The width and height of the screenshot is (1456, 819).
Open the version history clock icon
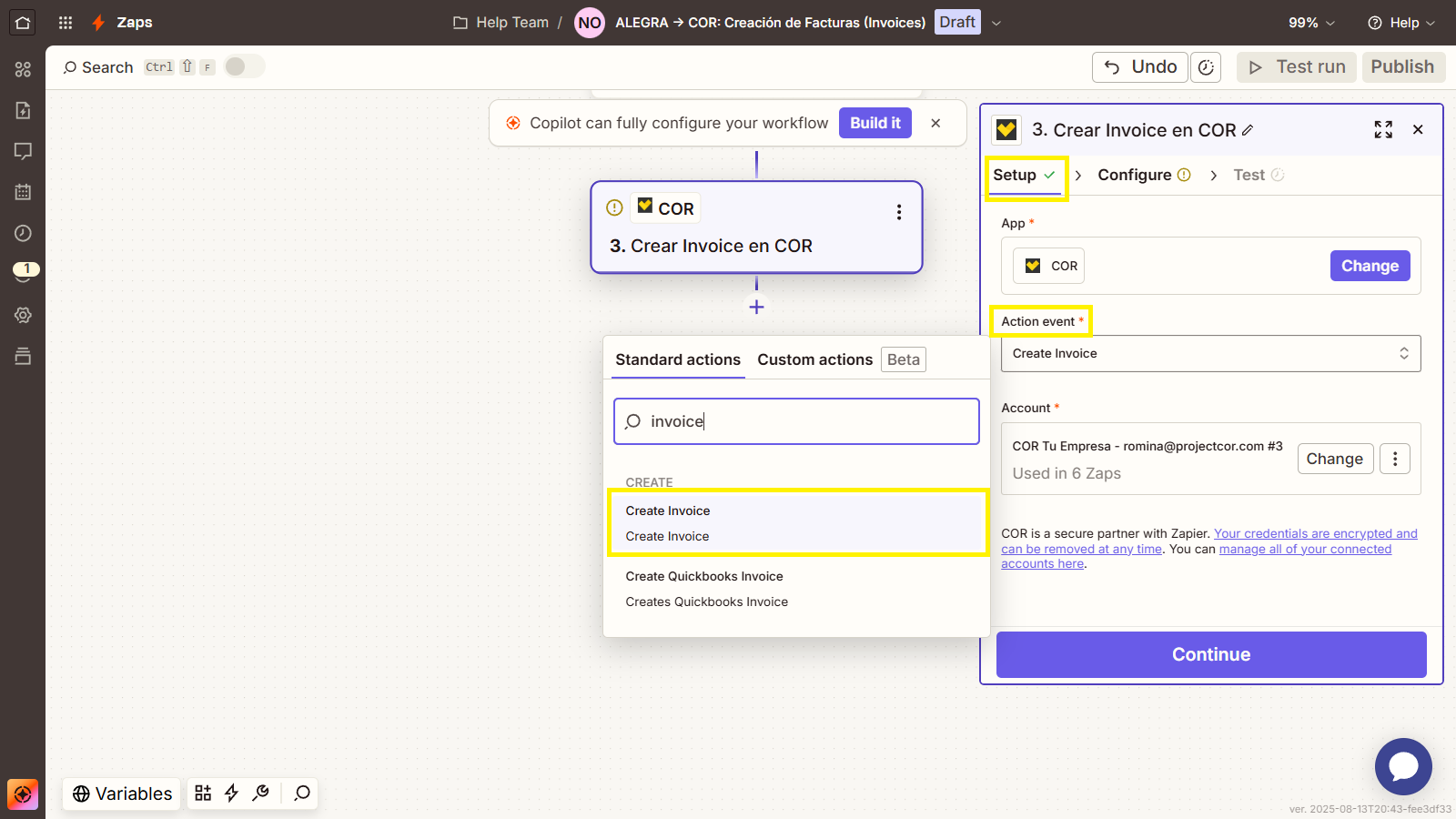coord(1206,67)
